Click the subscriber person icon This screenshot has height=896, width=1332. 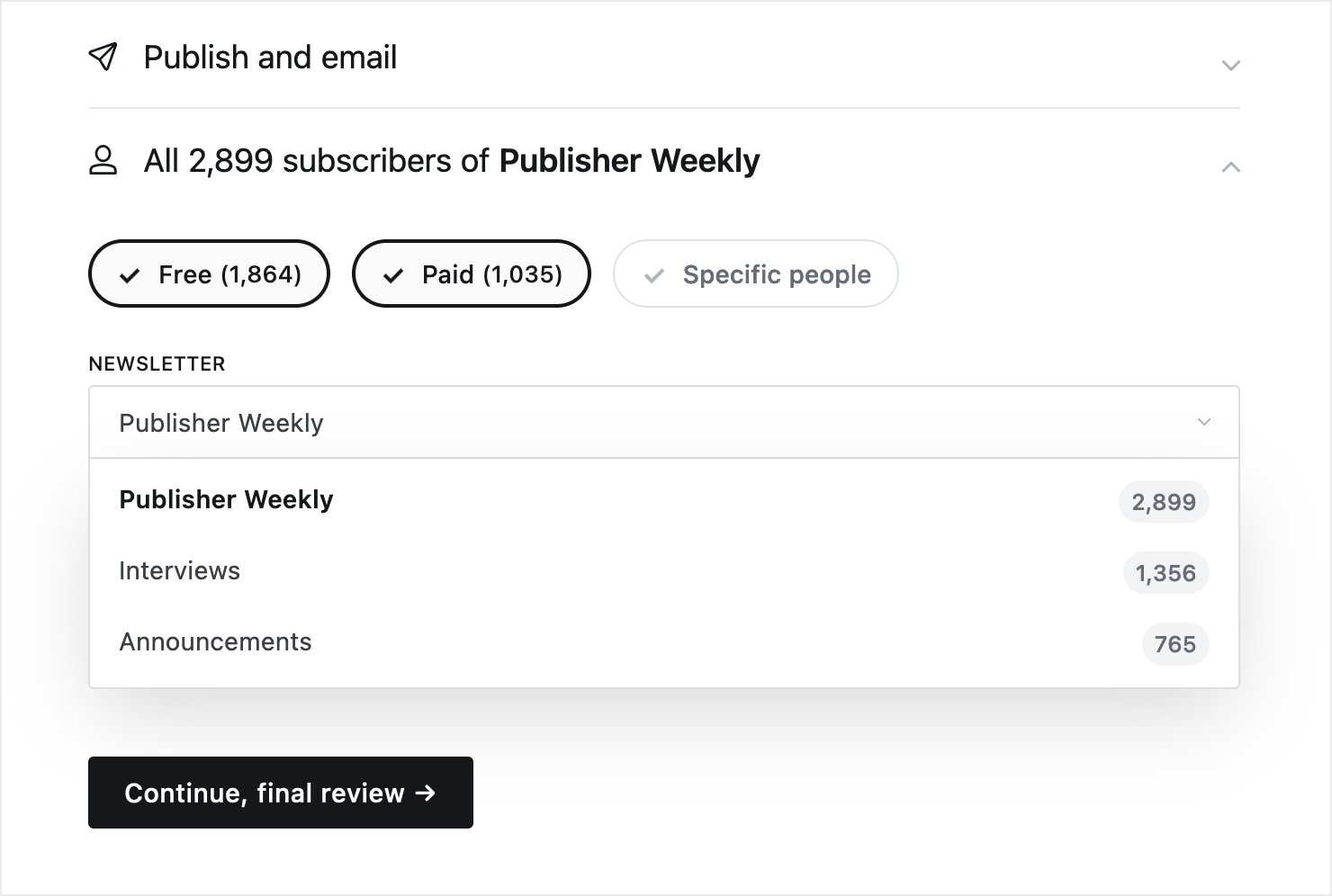[x=103, y=160]
